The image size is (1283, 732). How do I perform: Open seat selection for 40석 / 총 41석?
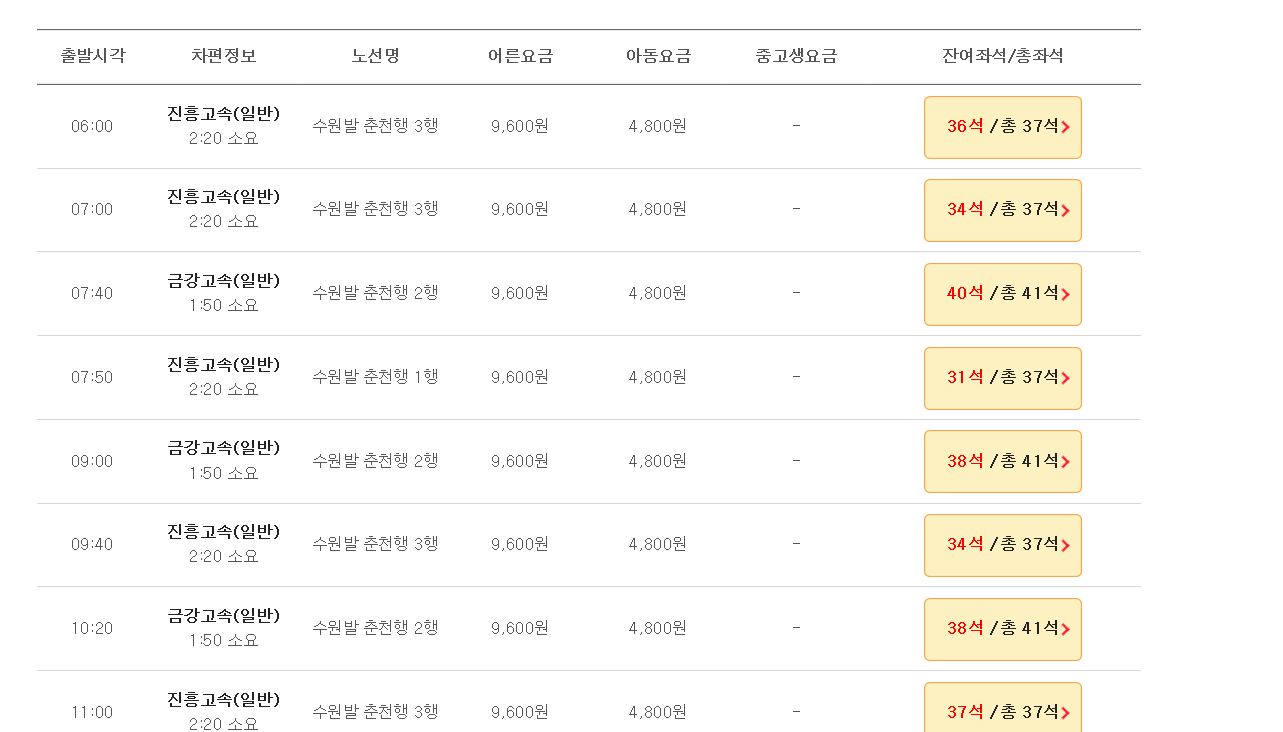1002,294
